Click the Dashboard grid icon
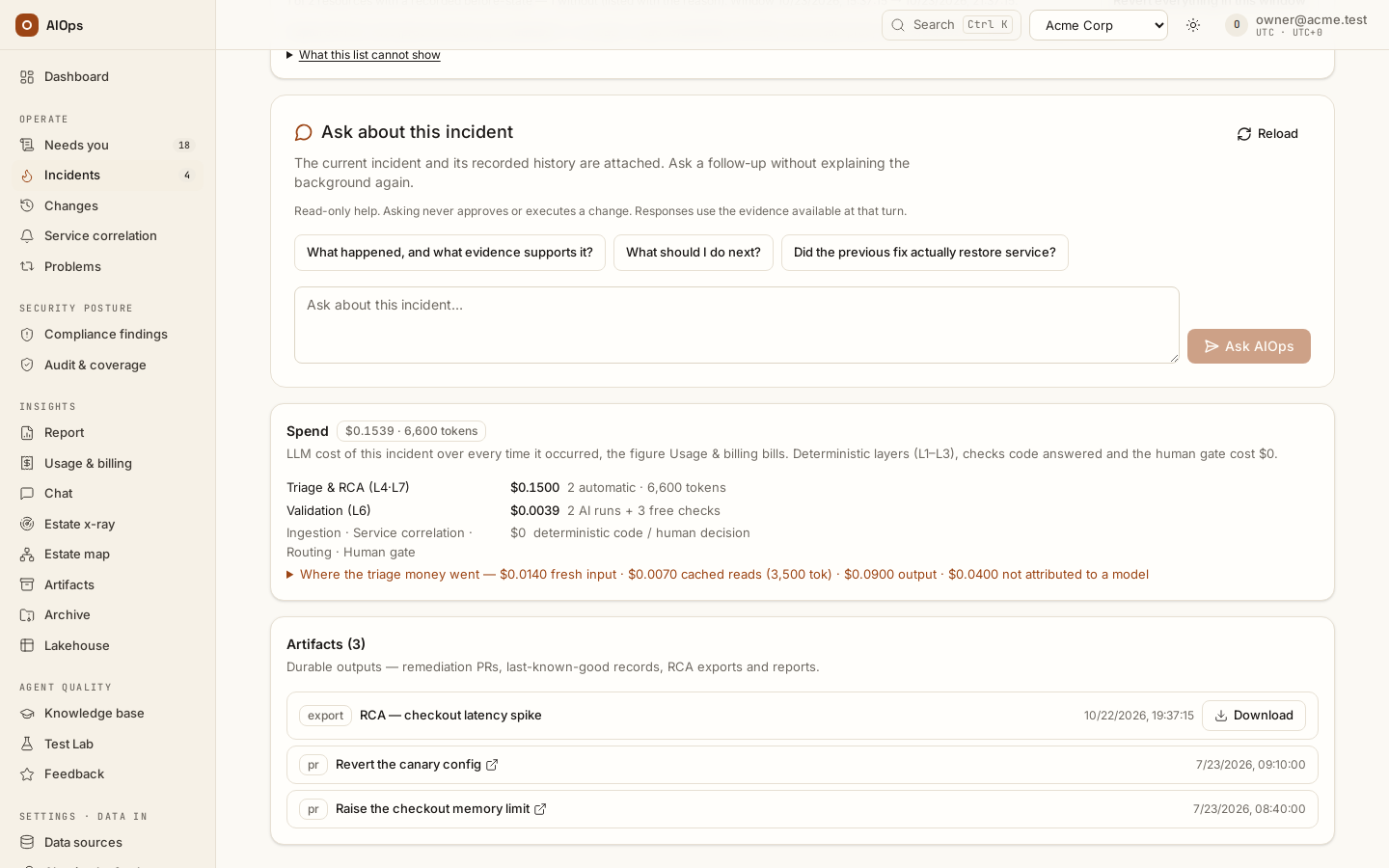1389x868 pixels. click(x=27, y=77)
